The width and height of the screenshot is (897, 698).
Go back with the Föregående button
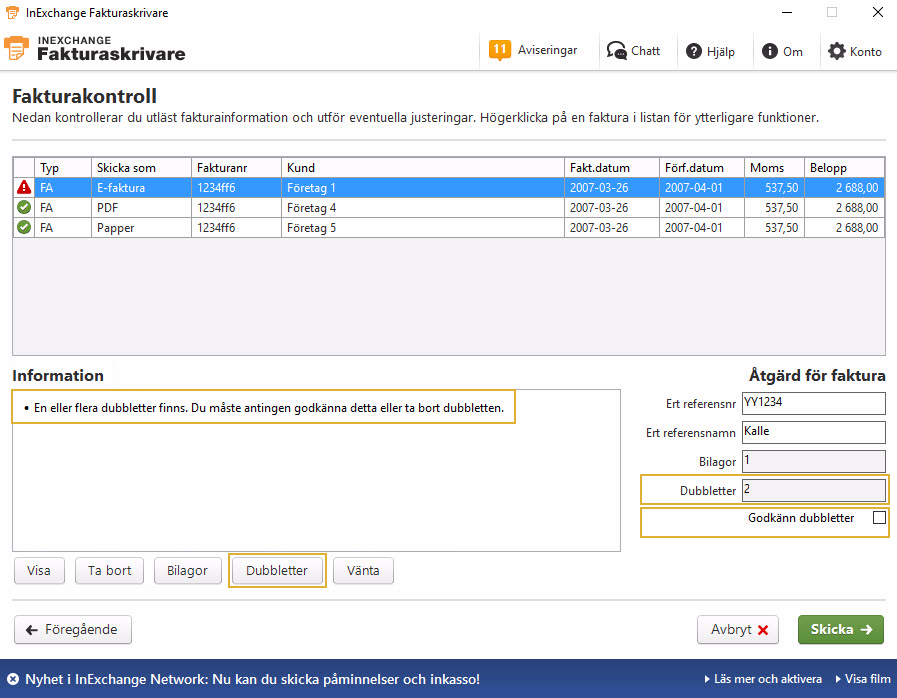73,629
